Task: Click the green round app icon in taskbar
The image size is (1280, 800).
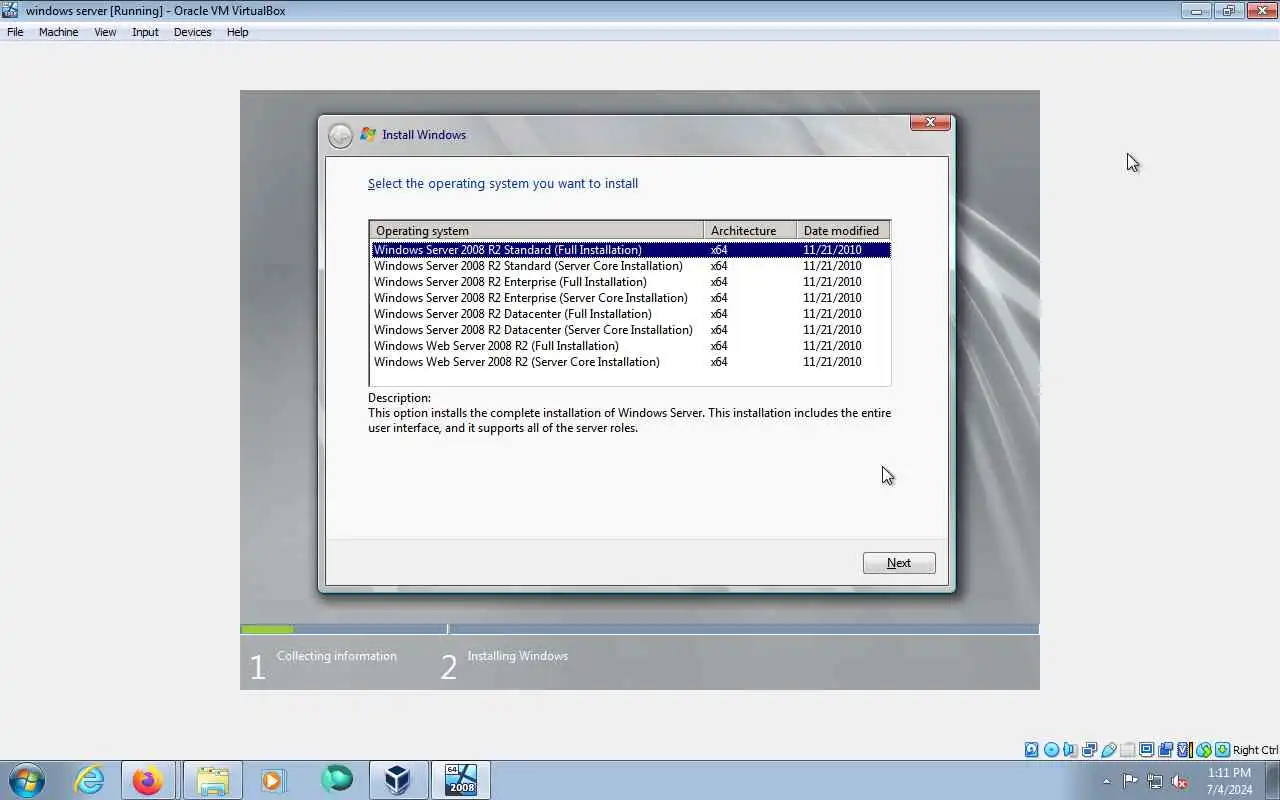Action: tap(337, 779)
